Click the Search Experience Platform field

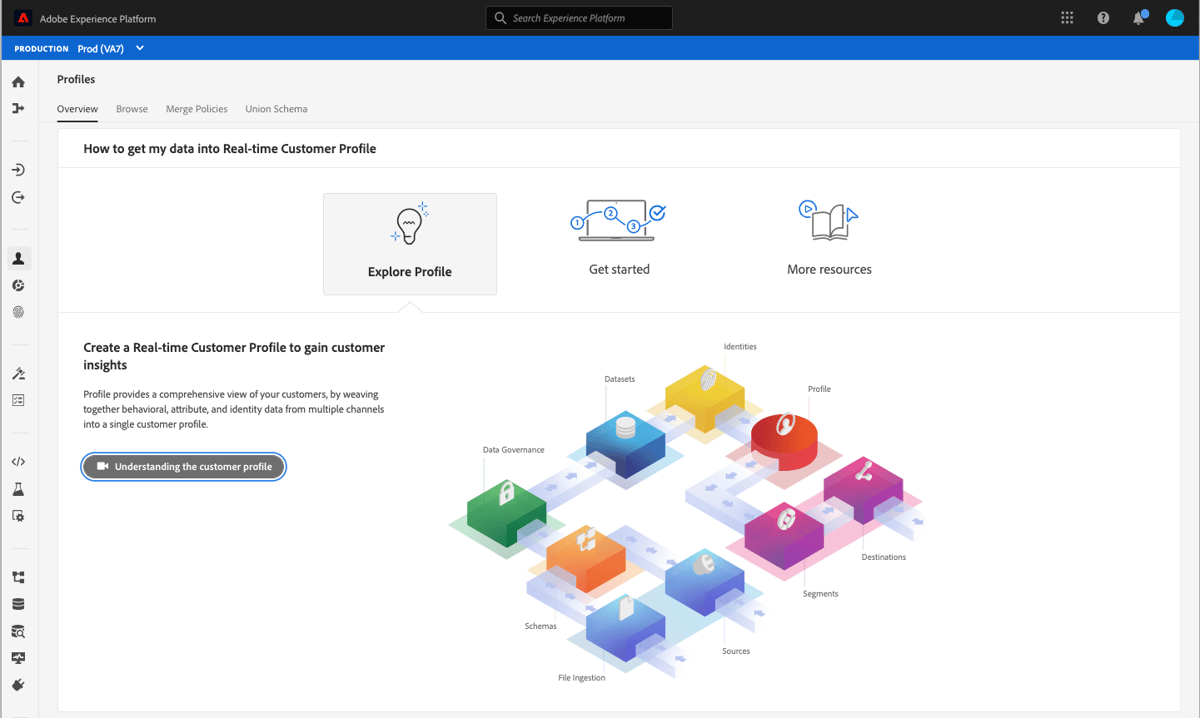[x=578, y=17]
